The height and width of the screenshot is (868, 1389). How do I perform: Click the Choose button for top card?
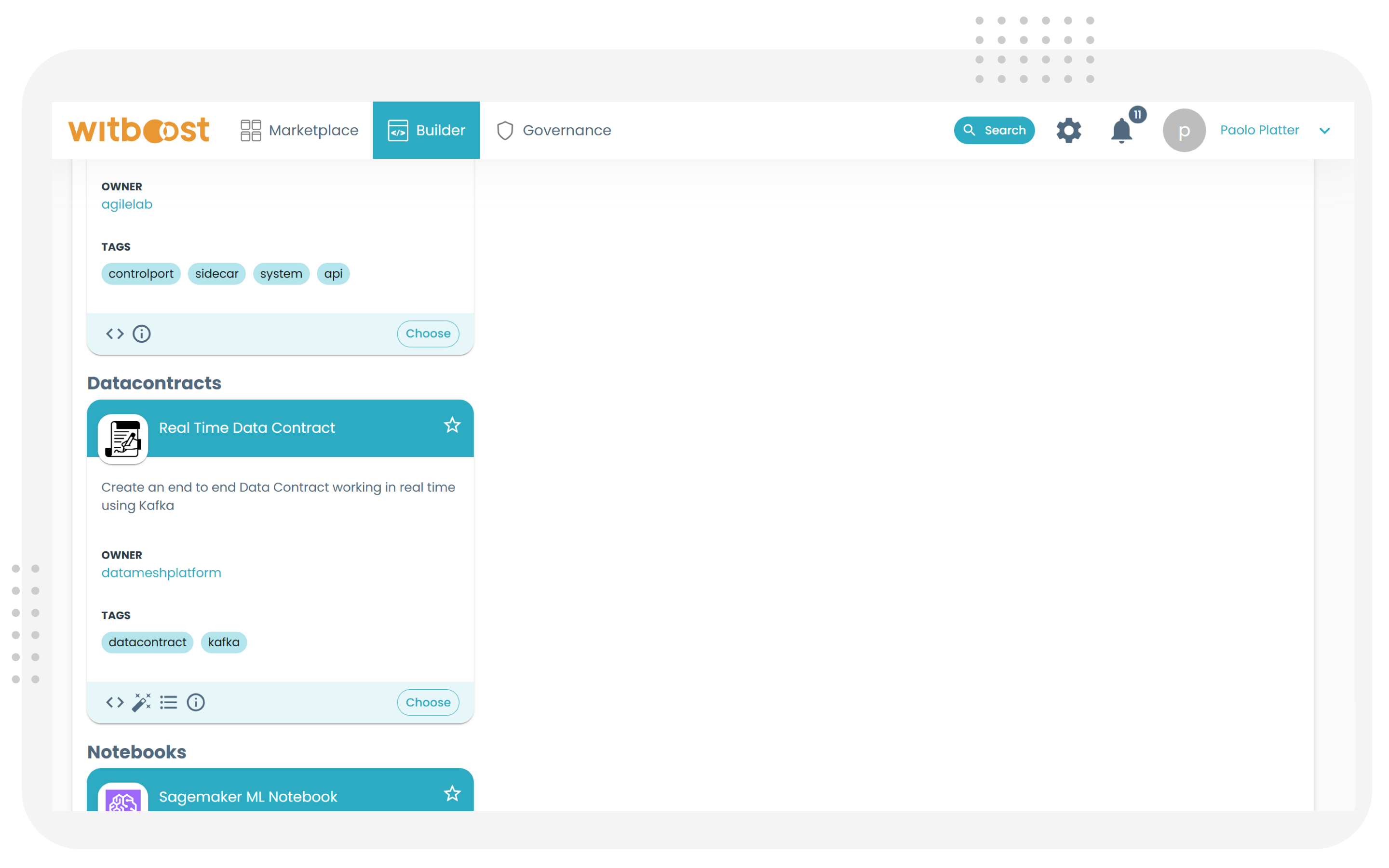click(x=428, y=333)
